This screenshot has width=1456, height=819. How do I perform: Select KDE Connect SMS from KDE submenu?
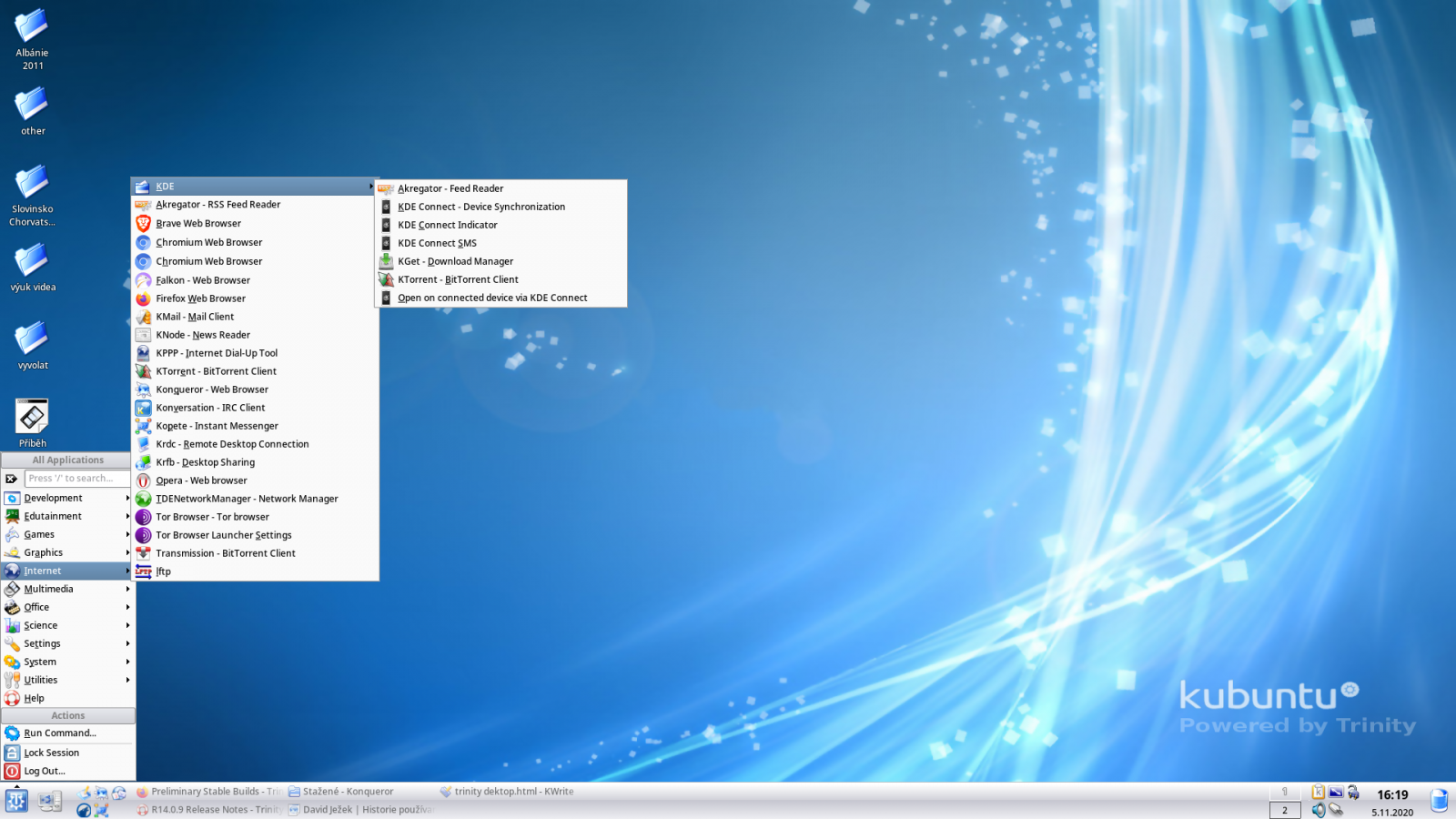point(438,243)
